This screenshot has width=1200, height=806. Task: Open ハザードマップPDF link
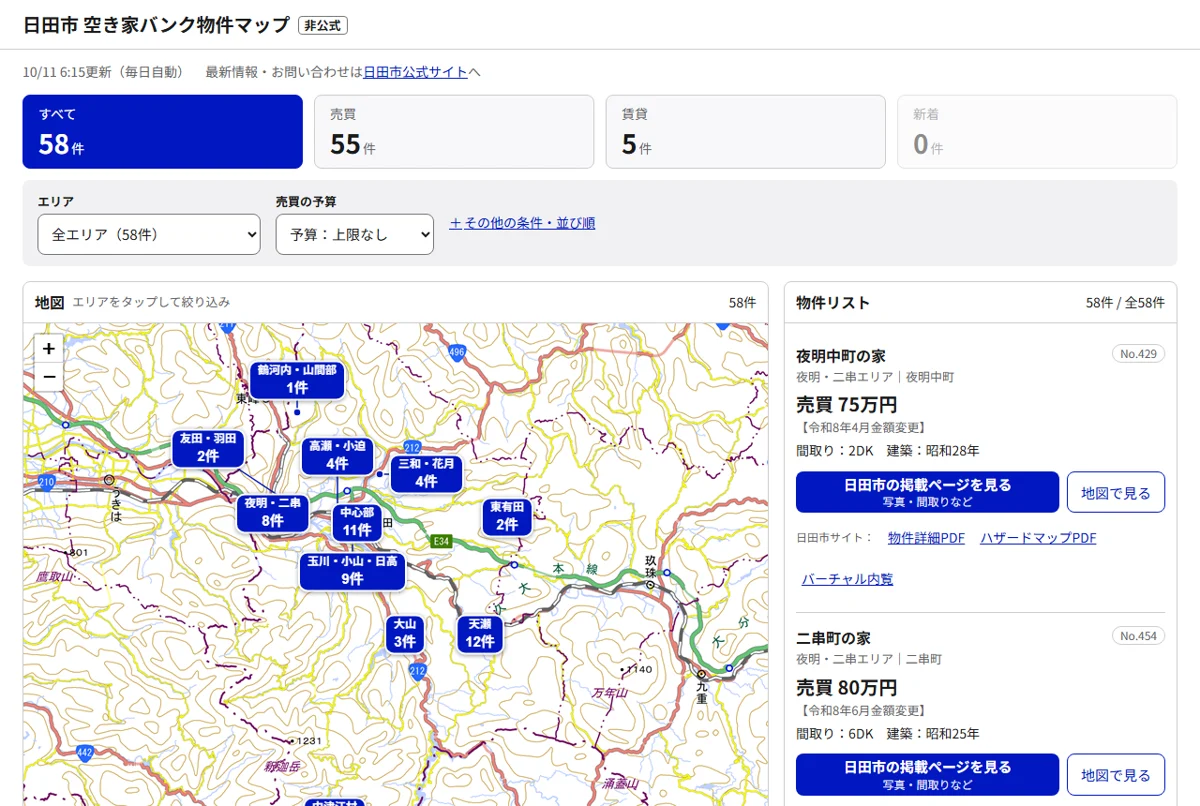1038,538
